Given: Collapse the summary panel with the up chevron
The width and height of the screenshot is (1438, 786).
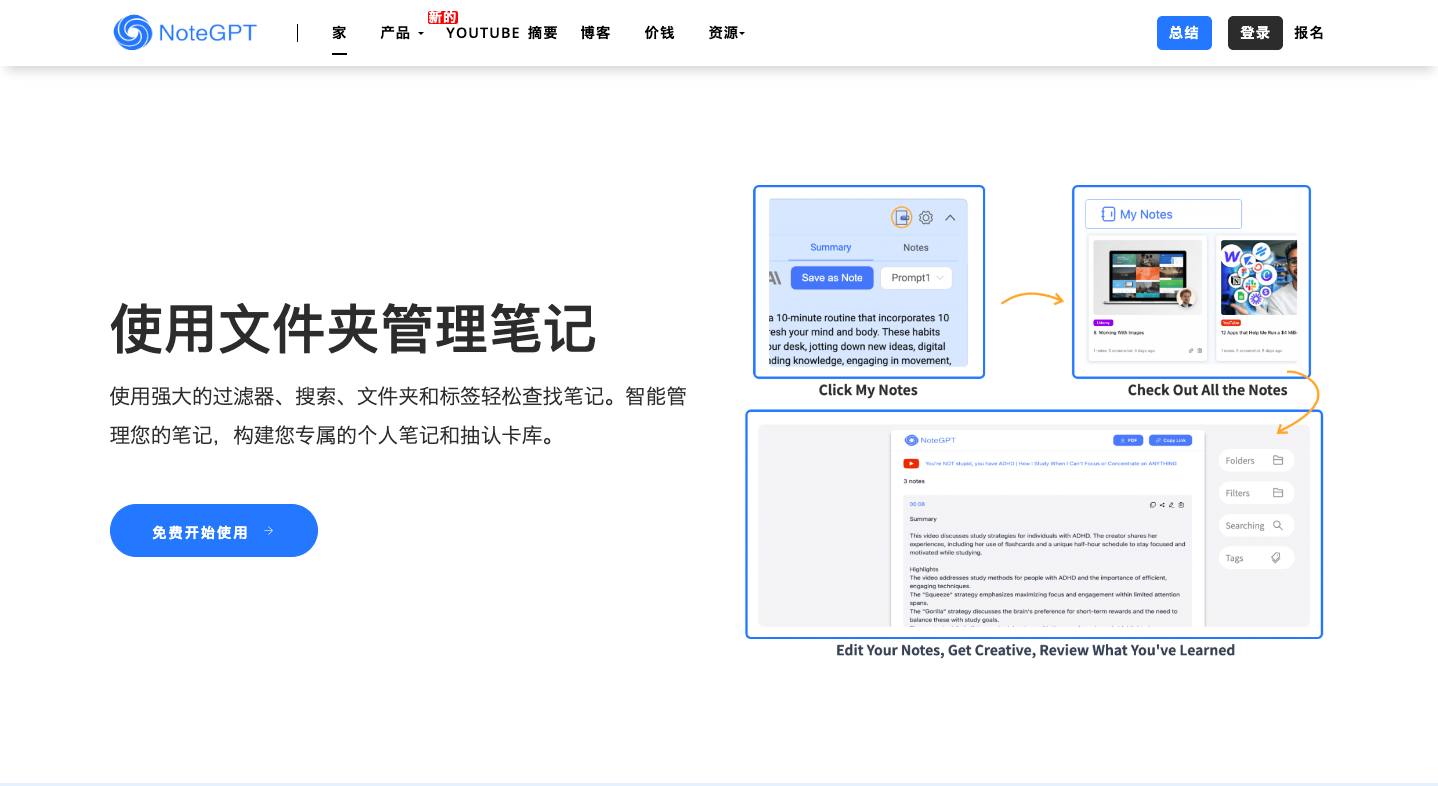Looking at the screenshot, I should click(x=950, y=217).
